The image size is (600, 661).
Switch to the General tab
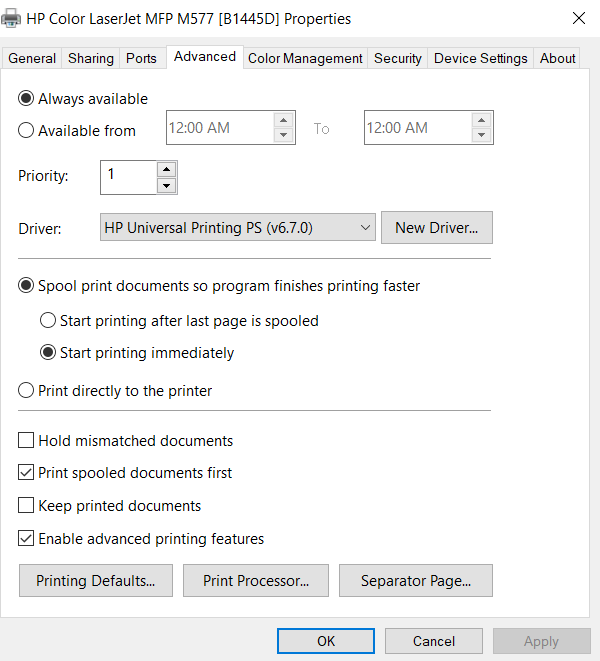(32, 58)
